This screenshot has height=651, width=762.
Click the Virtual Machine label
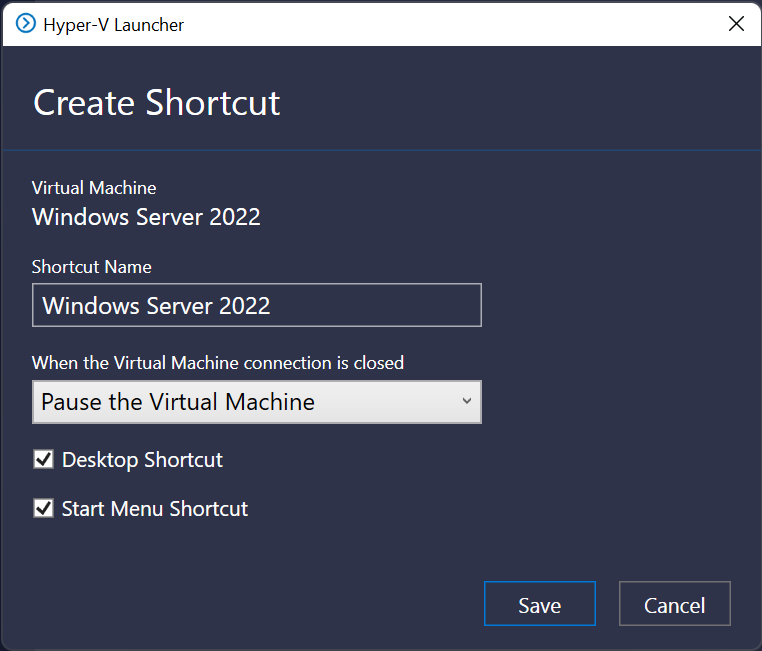pyautogui.click(x=94, y=188)
